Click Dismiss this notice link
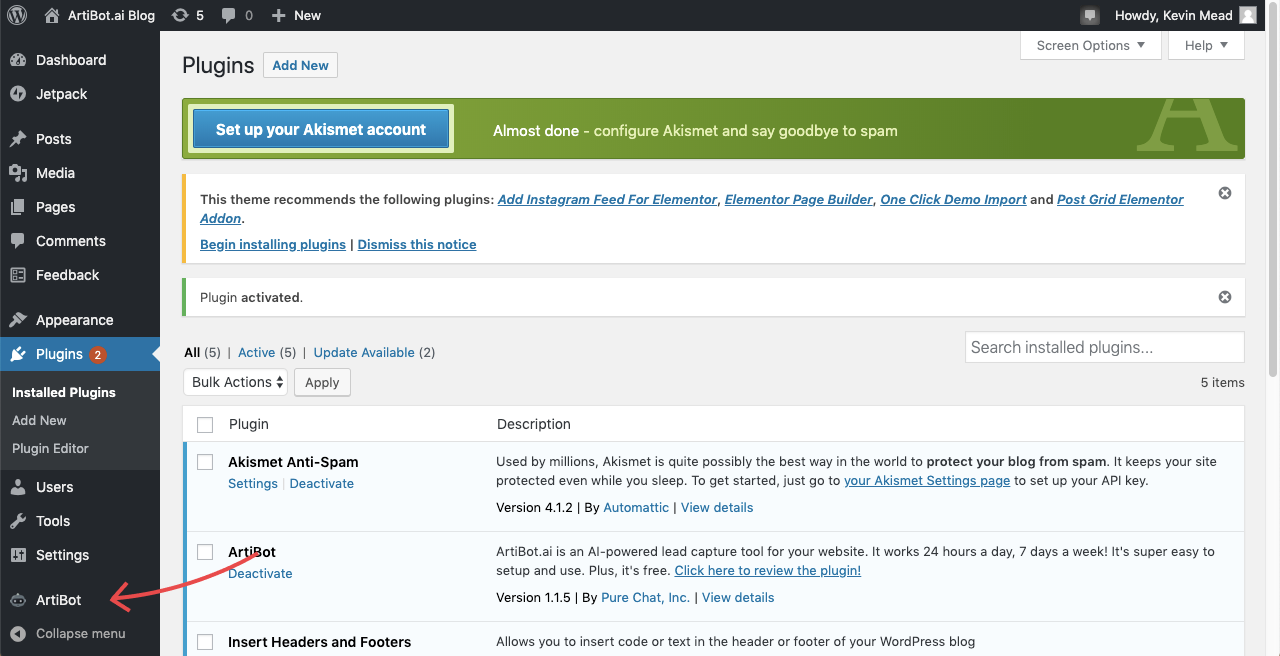Viewport: 1280px width, 656px height. [x=417, y=244]
